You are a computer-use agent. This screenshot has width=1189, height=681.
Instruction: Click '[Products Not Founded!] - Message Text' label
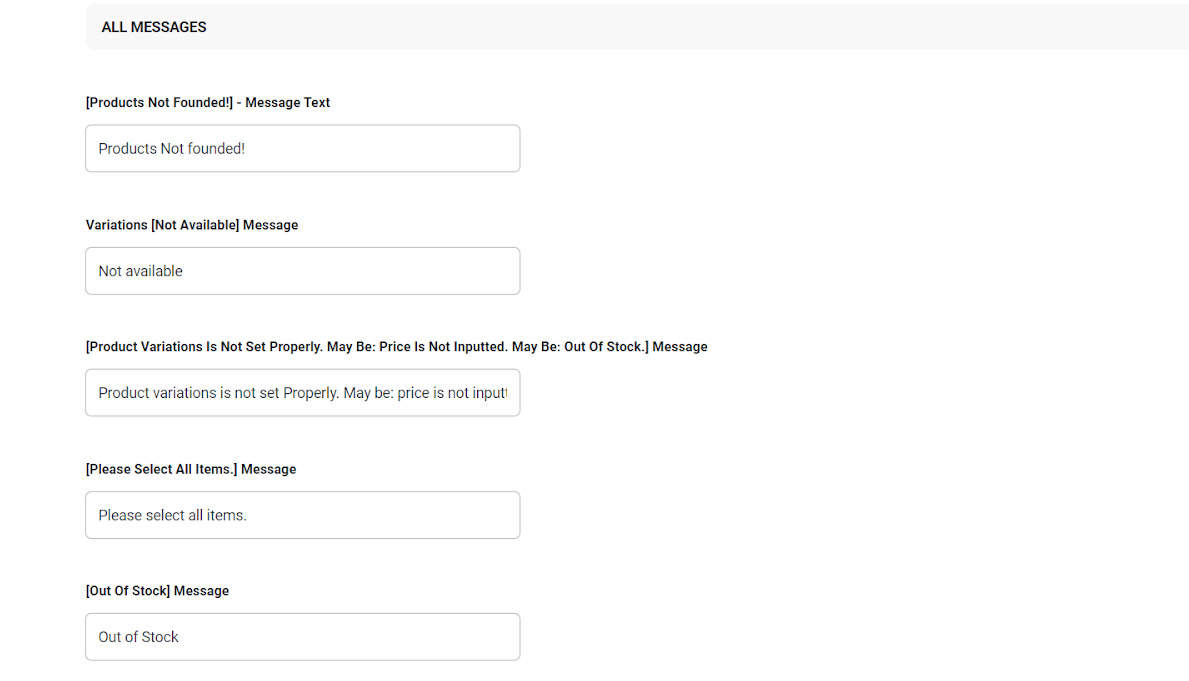[208, 102]
